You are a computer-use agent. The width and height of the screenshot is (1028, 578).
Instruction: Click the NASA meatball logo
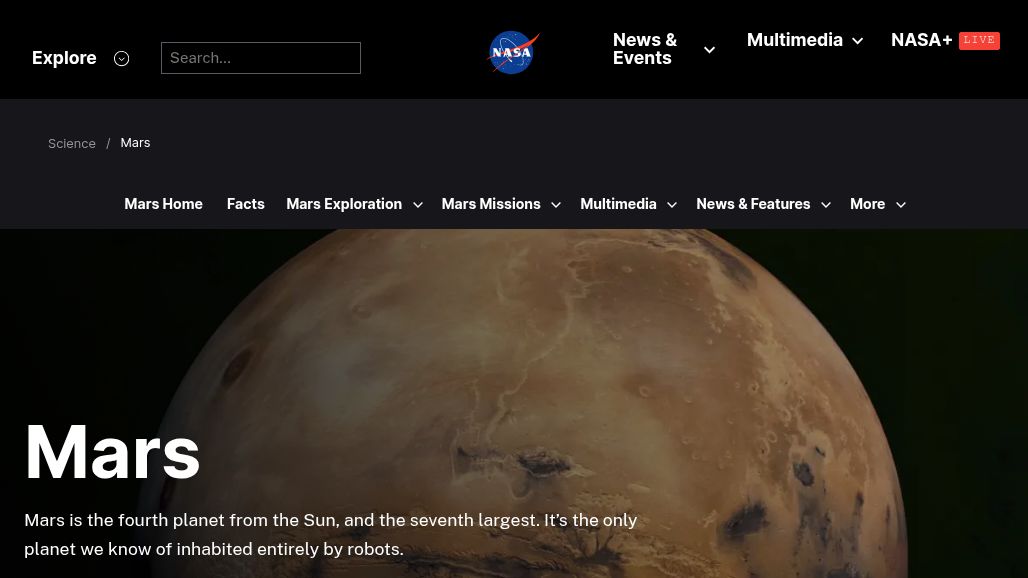click(x=513, y=52)
